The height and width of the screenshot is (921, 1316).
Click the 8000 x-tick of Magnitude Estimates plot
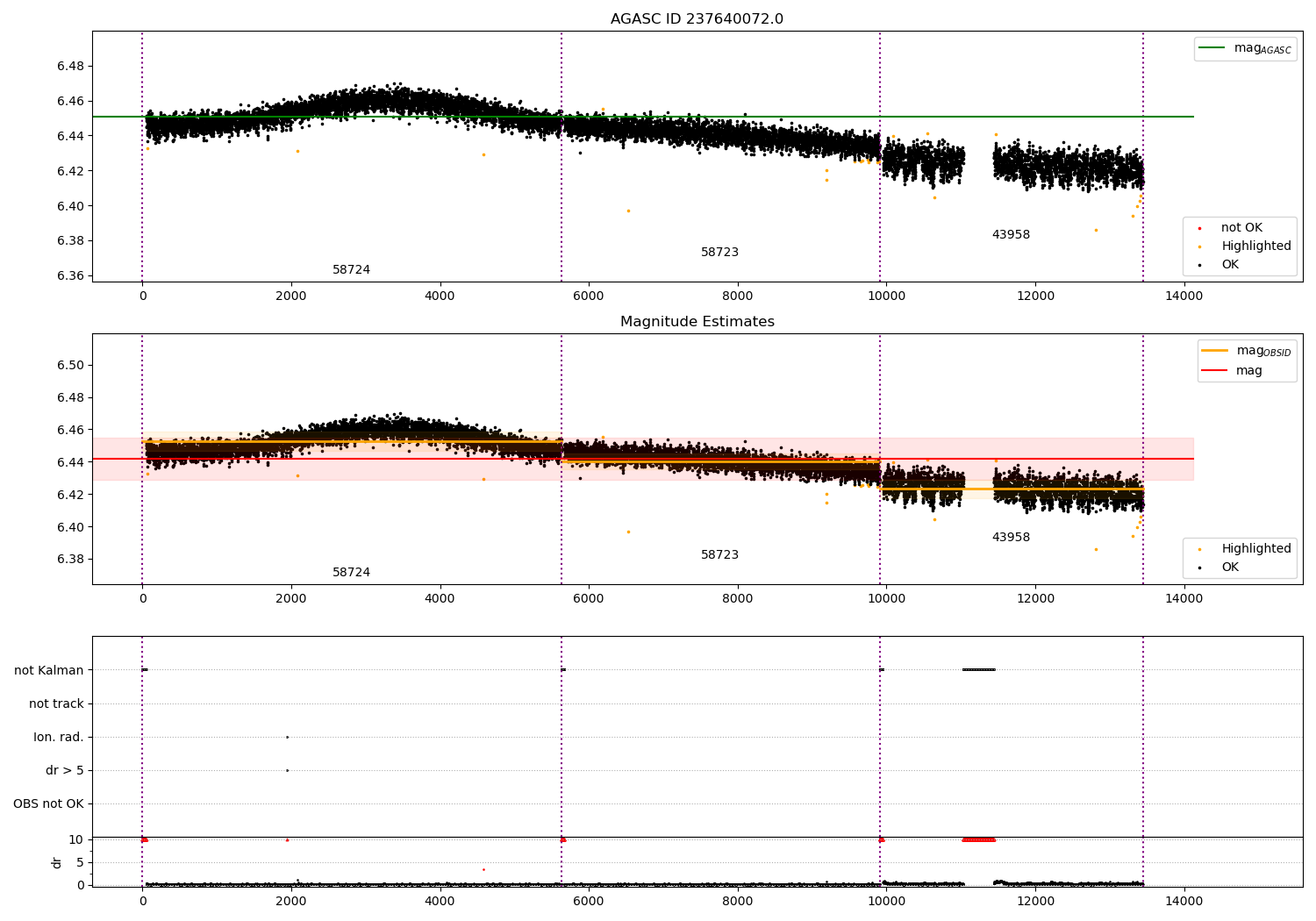click(x=738, y=598)
